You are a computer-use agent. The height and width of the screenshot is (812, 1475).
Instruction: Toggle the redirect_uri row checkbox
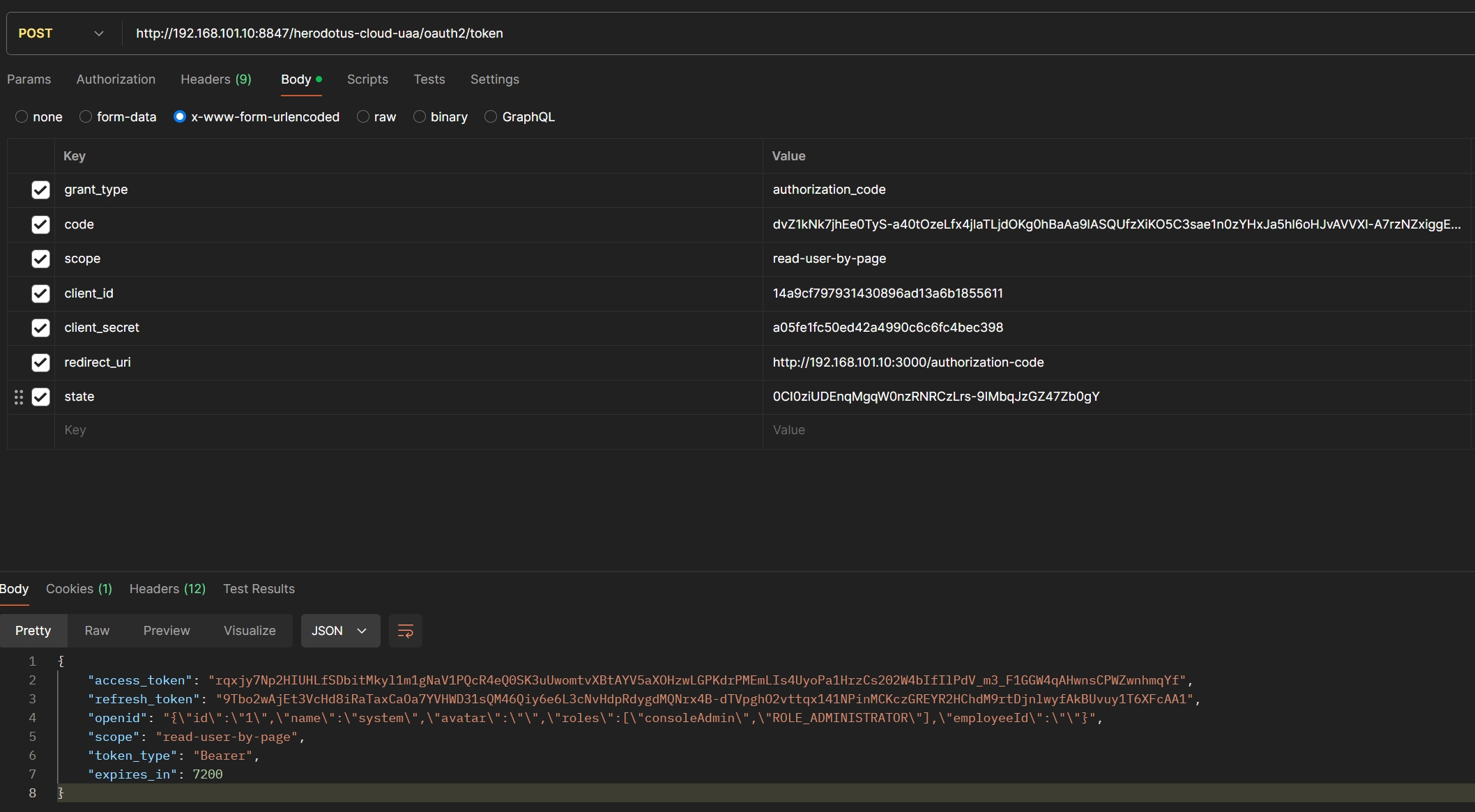point(40,362)
